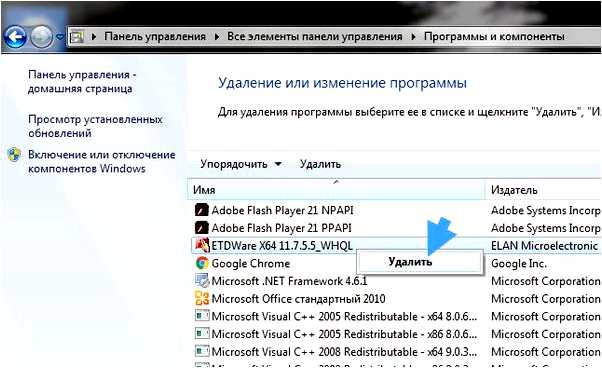Select Adobe Flash Player 21 PPAPI entry
This screenshot has width=602, height=368.
281,228
